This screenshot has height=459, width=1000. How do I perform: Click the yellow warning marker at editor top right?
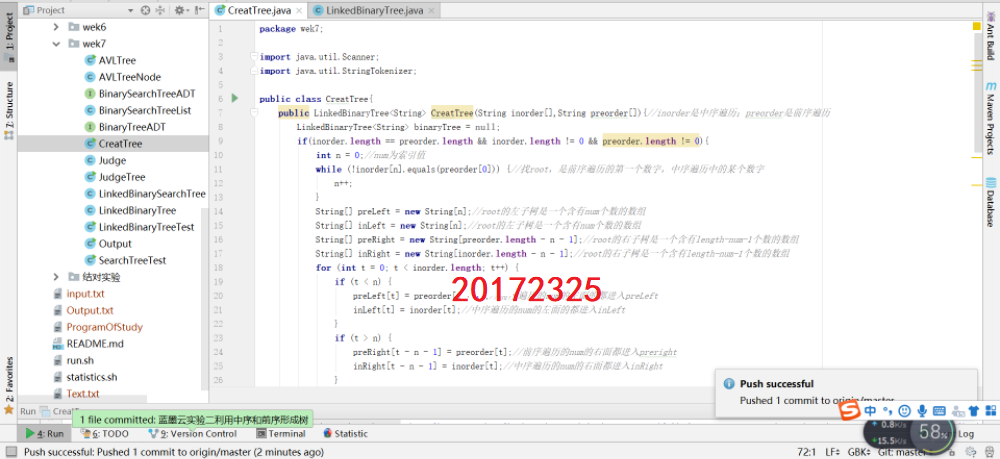pos(976,26)
